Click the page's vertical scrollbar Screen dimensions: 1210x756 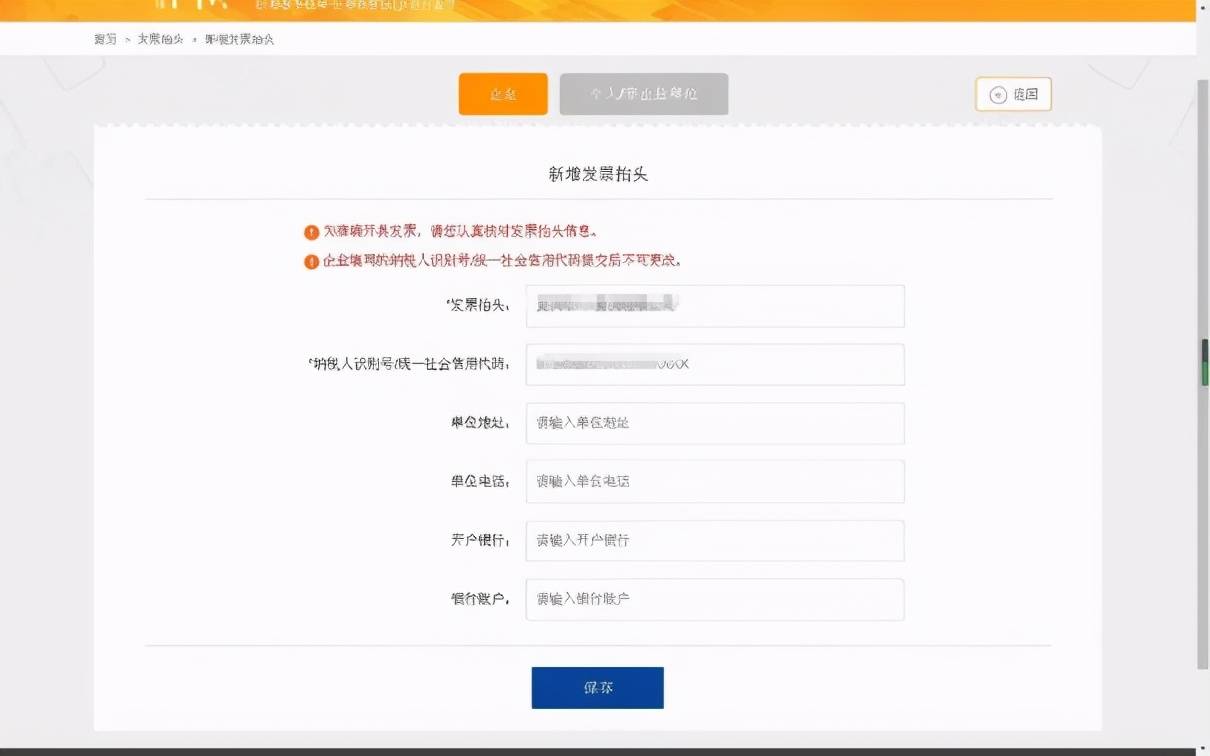tap(1203, 375)
